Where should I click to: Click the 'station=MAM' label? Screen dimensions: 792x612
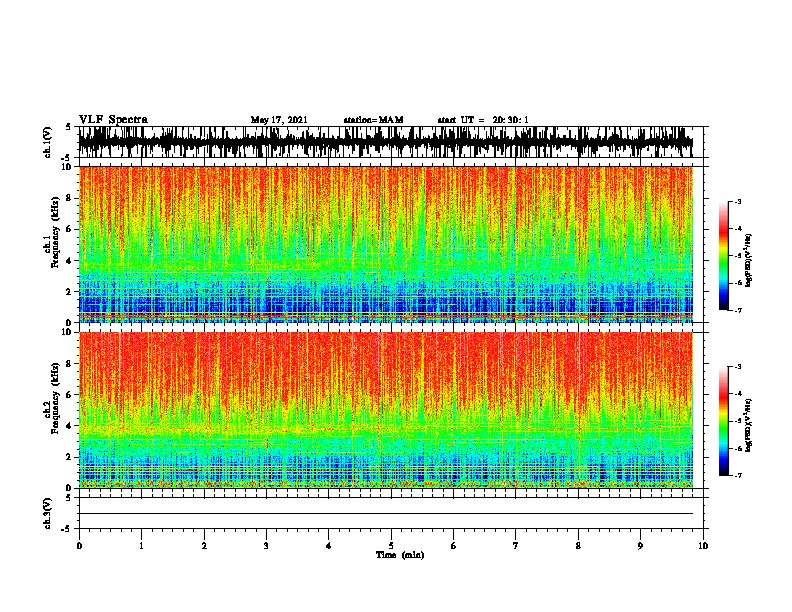coord(373,120)
